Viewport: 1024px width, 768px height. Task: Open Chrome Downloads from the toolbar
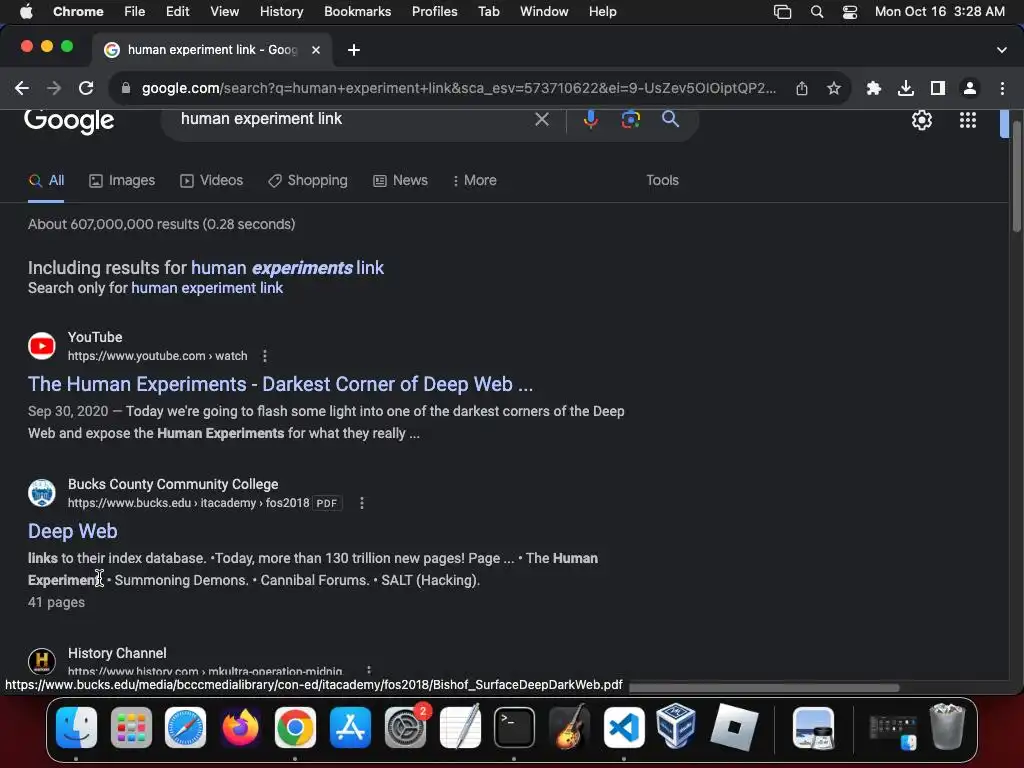point(906,88)
